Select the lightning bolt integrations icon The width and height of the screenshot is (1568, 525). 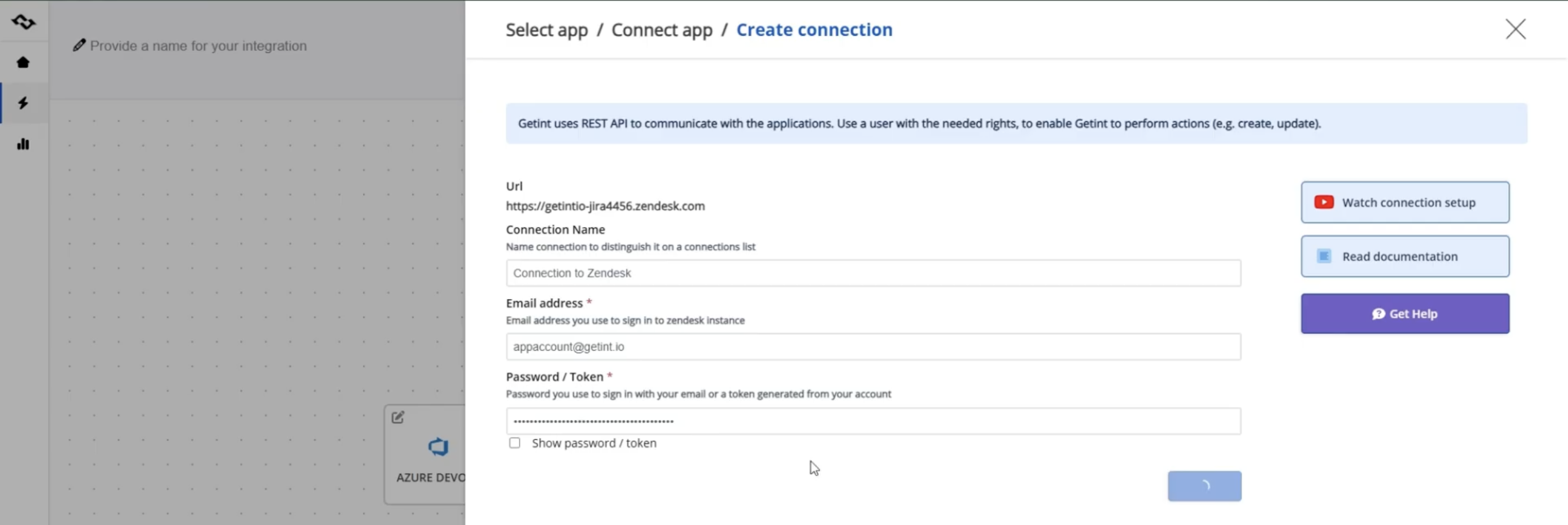pos(23,103)
